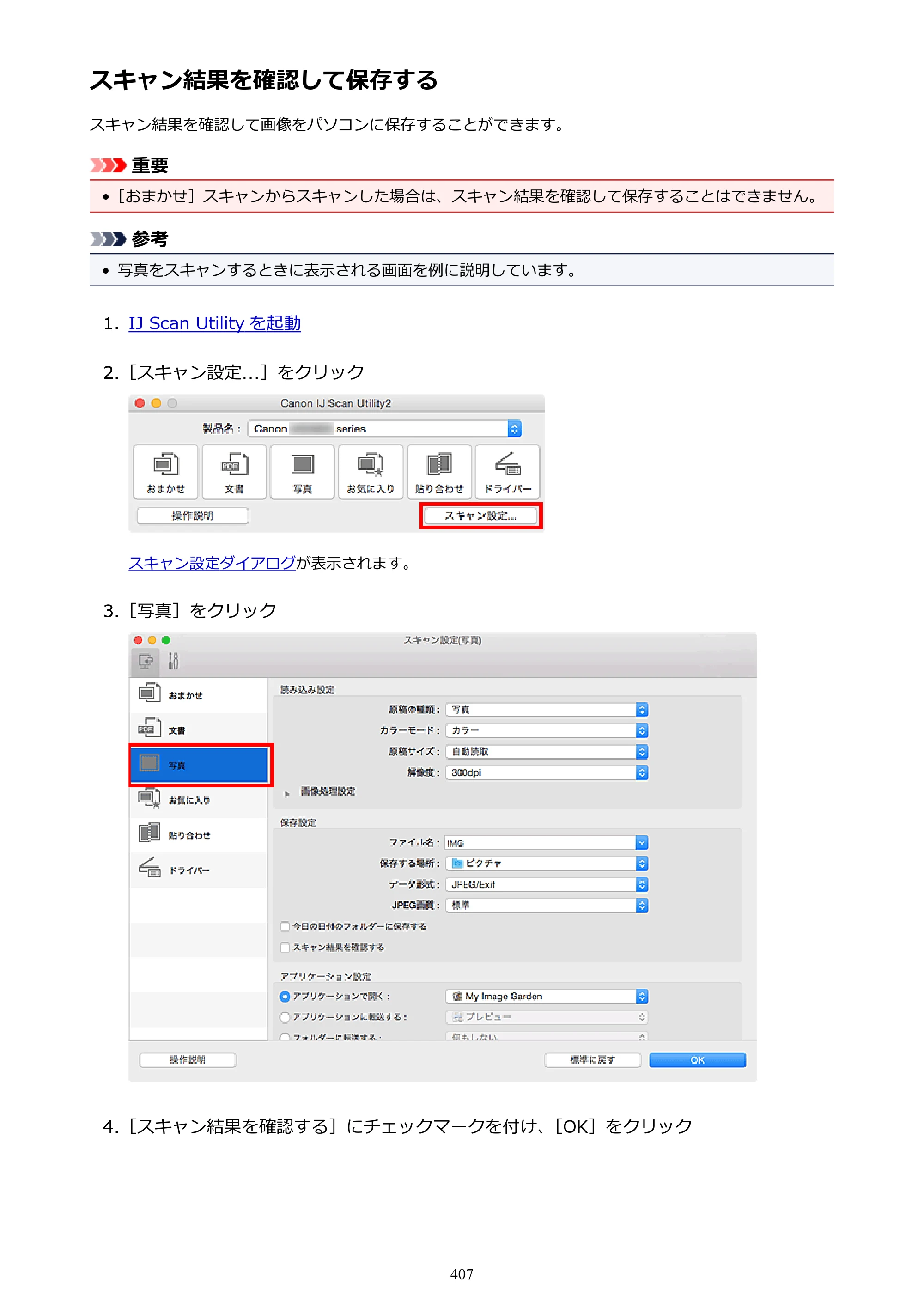Click the スキャン設定... button
The height and width of the screenshot is (1307, 924).
[x=480, y=516]
